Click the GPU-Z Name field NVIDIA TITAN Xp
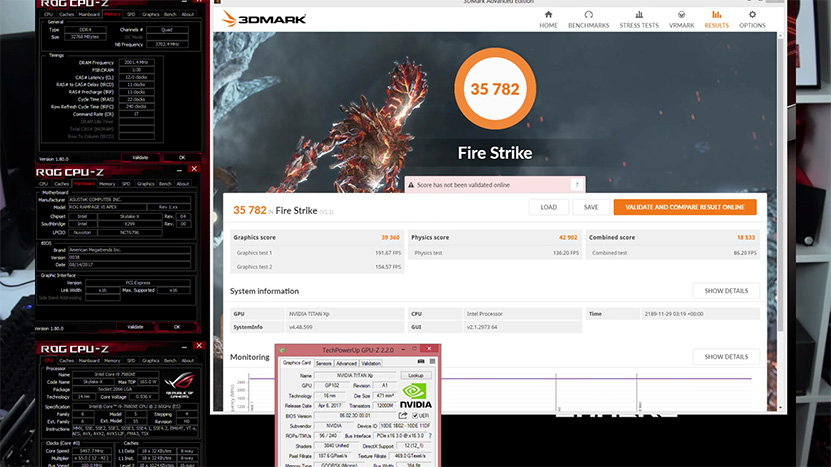Screen dimensions: 831x467 pyautogui.click(x=356, y=375)
